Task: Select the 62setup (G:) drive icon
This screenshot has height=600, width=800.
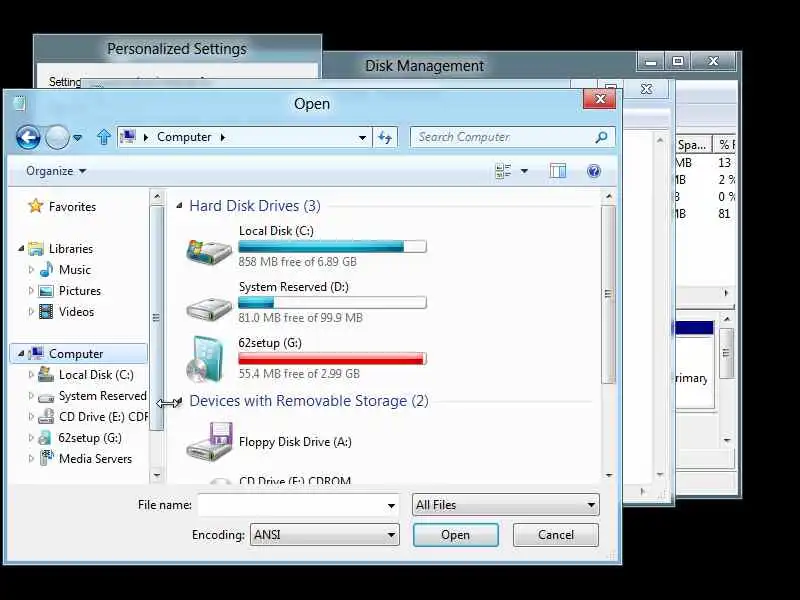Action: [206, 360]
